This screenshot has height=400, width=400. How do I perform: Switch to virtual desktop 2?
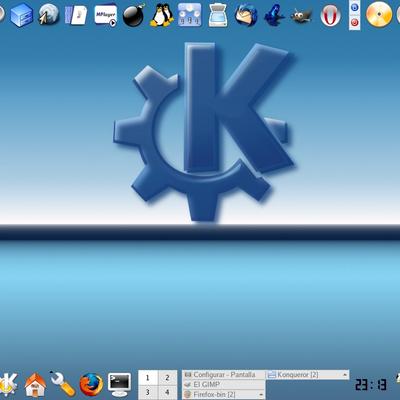[x=167, y=378]
